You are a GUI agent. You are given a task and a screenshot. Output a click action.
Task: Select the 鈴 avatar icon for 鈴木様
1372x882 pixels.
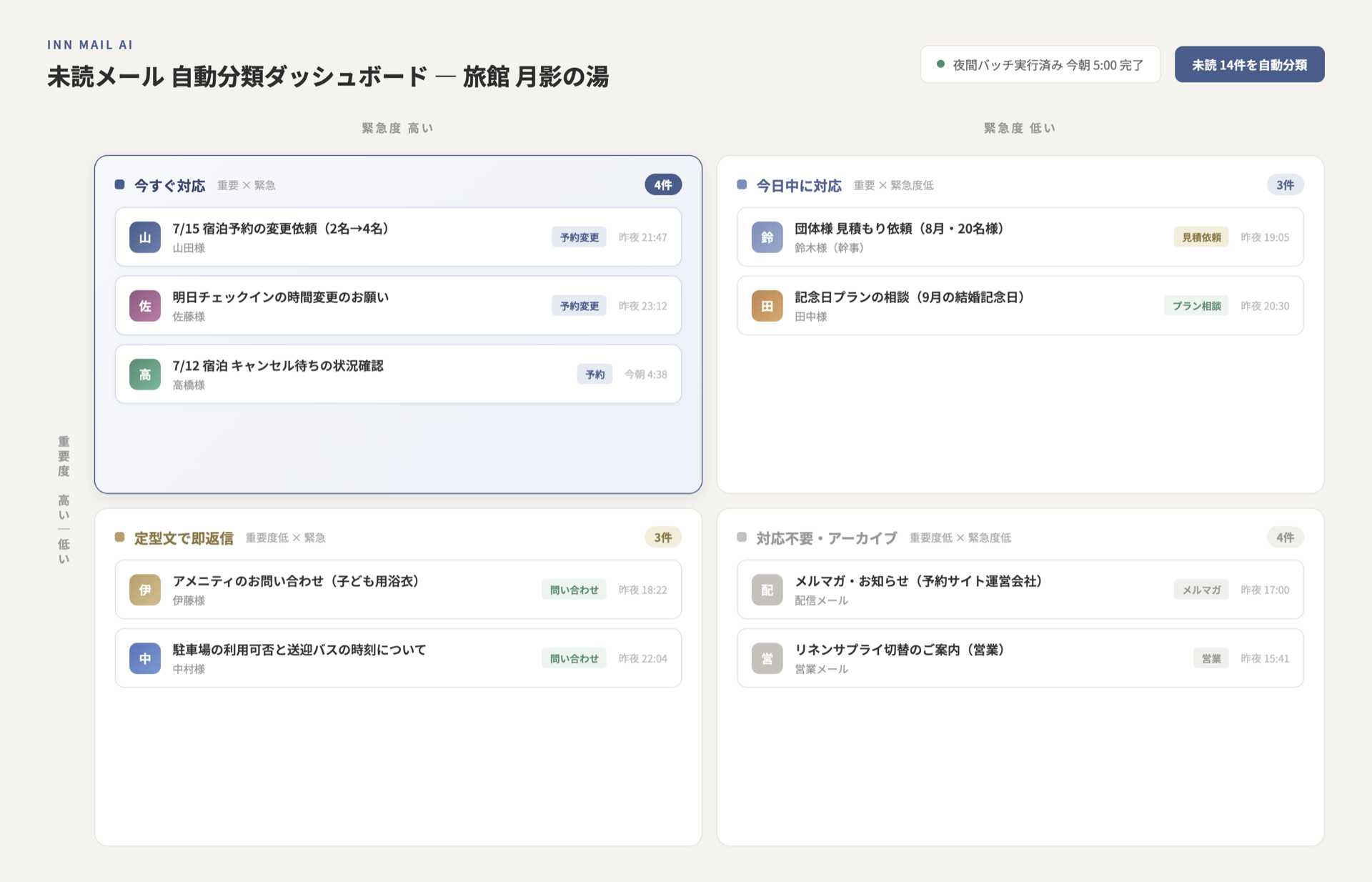(767, 237)
